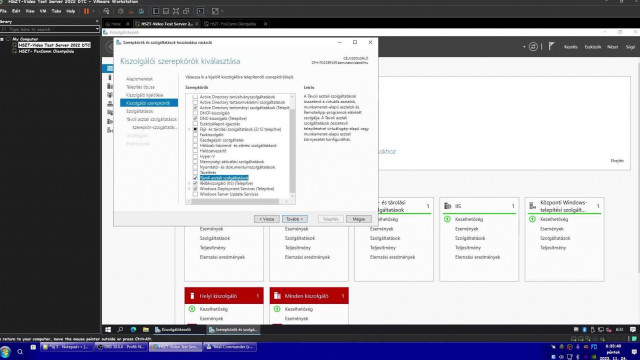
Task: Check the Active Directory tanúsítványszolgáltatások role
Action: 195,97
